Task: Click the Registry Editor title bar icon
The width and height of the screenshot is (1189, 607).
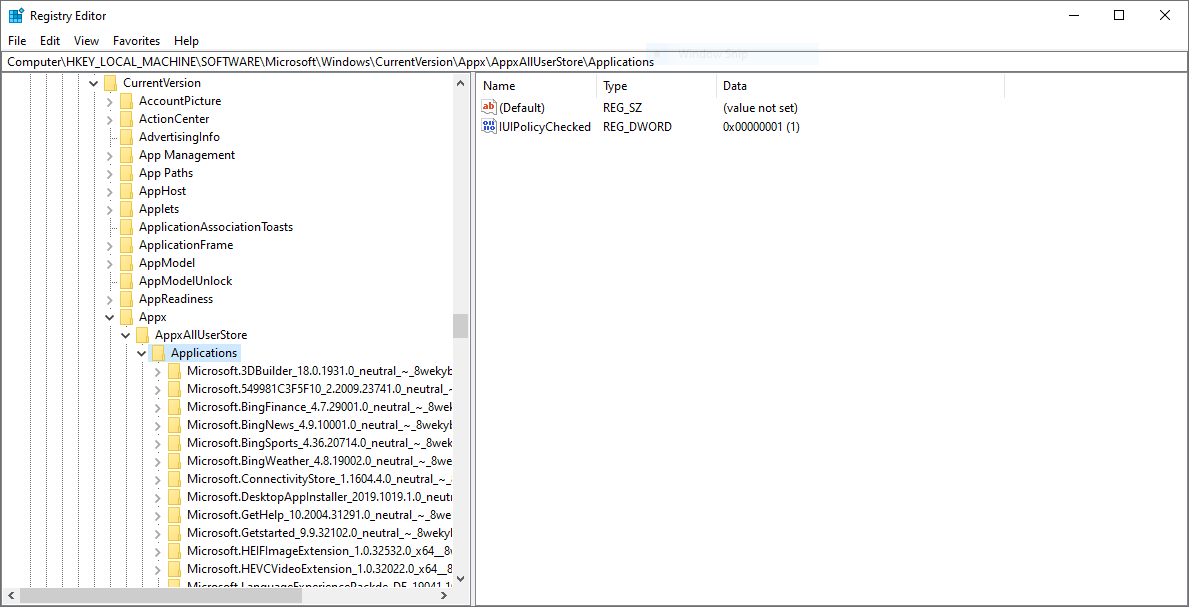Action: click(x=14, y=15)
